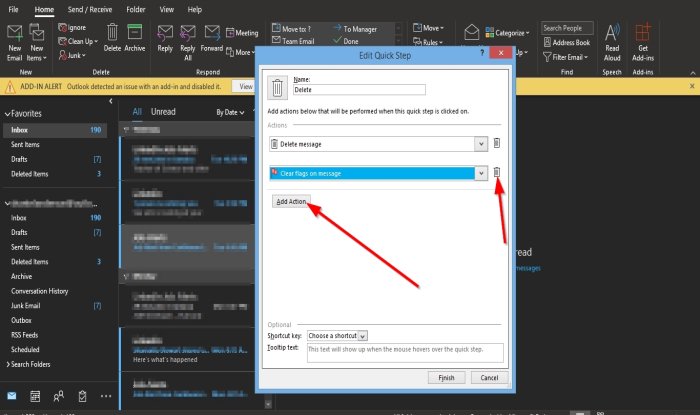Image resolution: width=700 pixels, height=415 pixels.
Task: Switch to the Unread messages filter
Action: [162, 112]
